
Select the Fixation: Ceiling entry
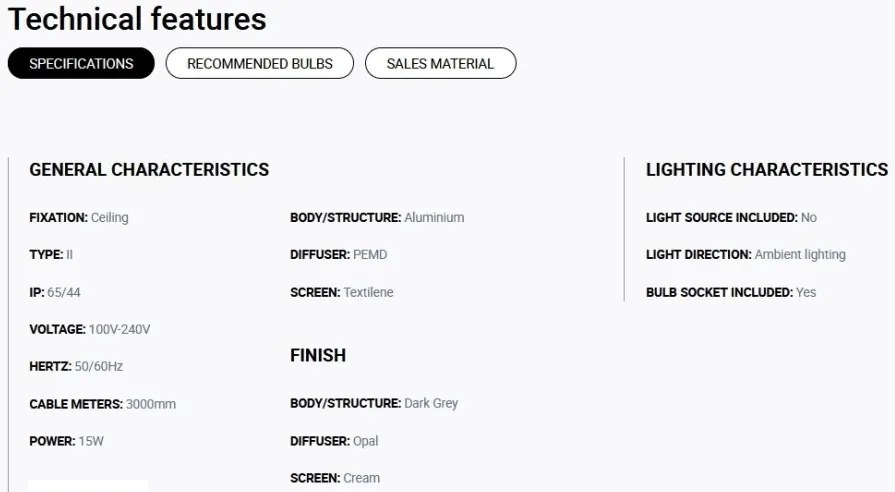point(79,217)
